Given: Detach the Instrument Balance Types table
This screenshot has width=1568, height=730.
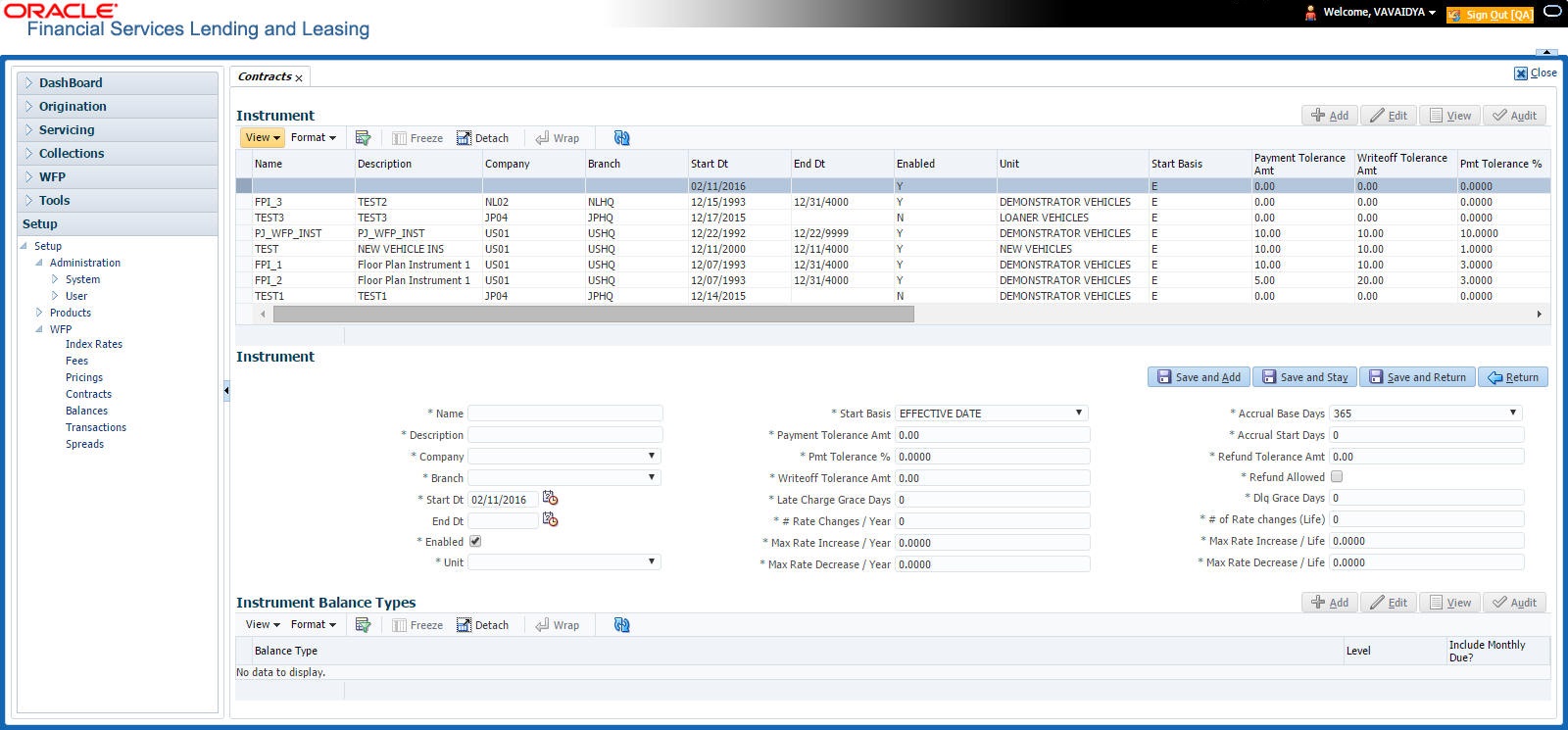Looking at the screenshot, I should [x=482, y=625].
